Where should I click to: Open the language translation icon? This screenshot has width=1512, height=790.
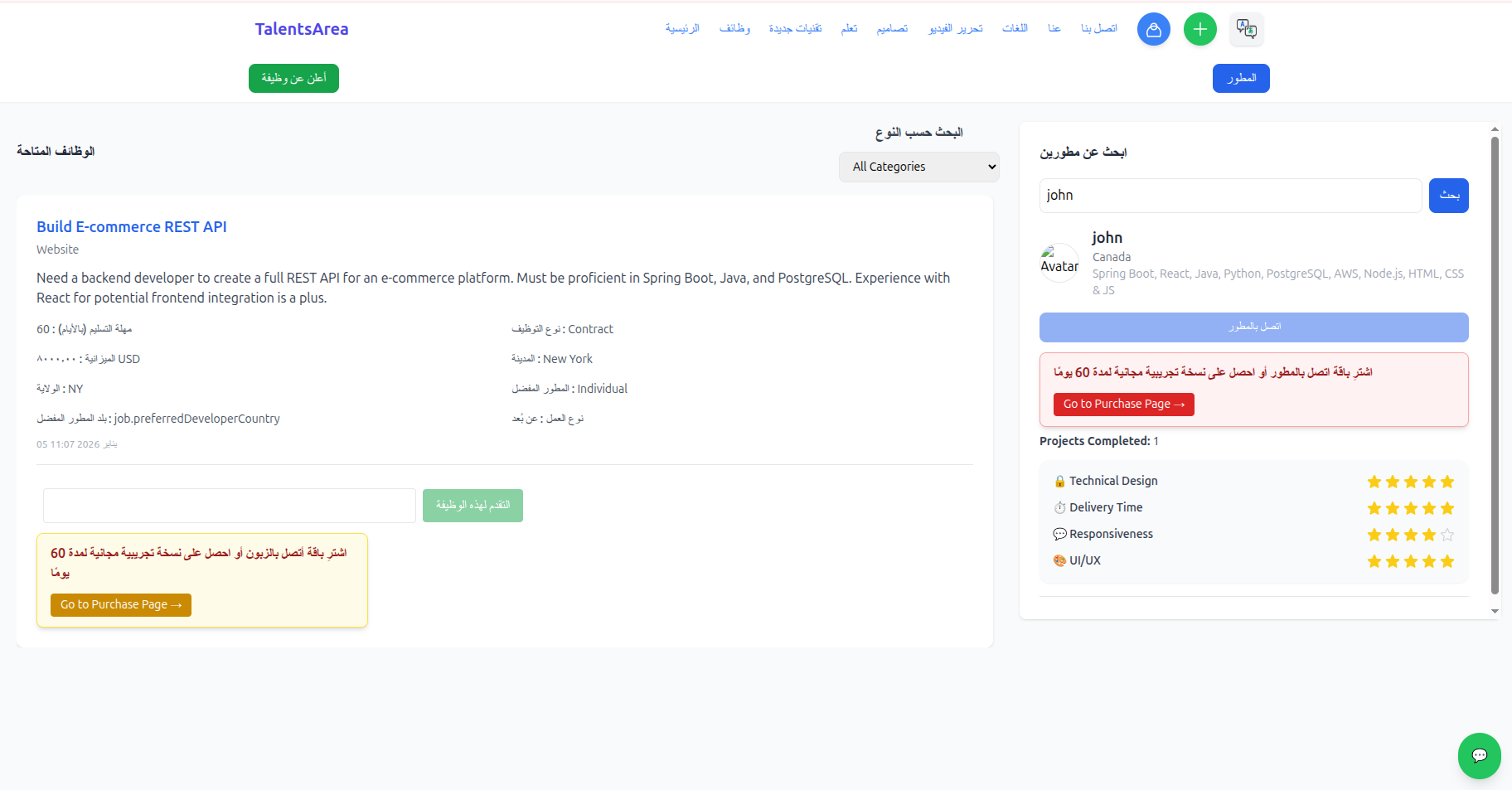click(x=1247, y=28)
